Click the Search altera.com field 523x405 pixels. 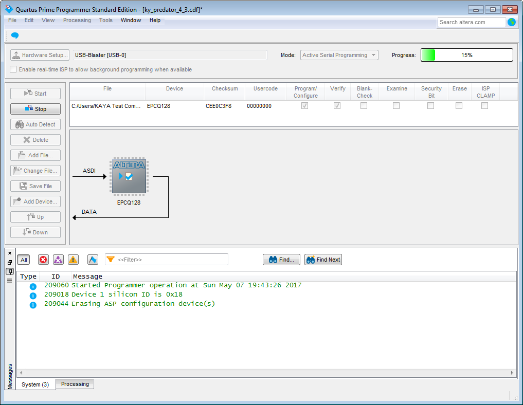click(x=471, y=22)
